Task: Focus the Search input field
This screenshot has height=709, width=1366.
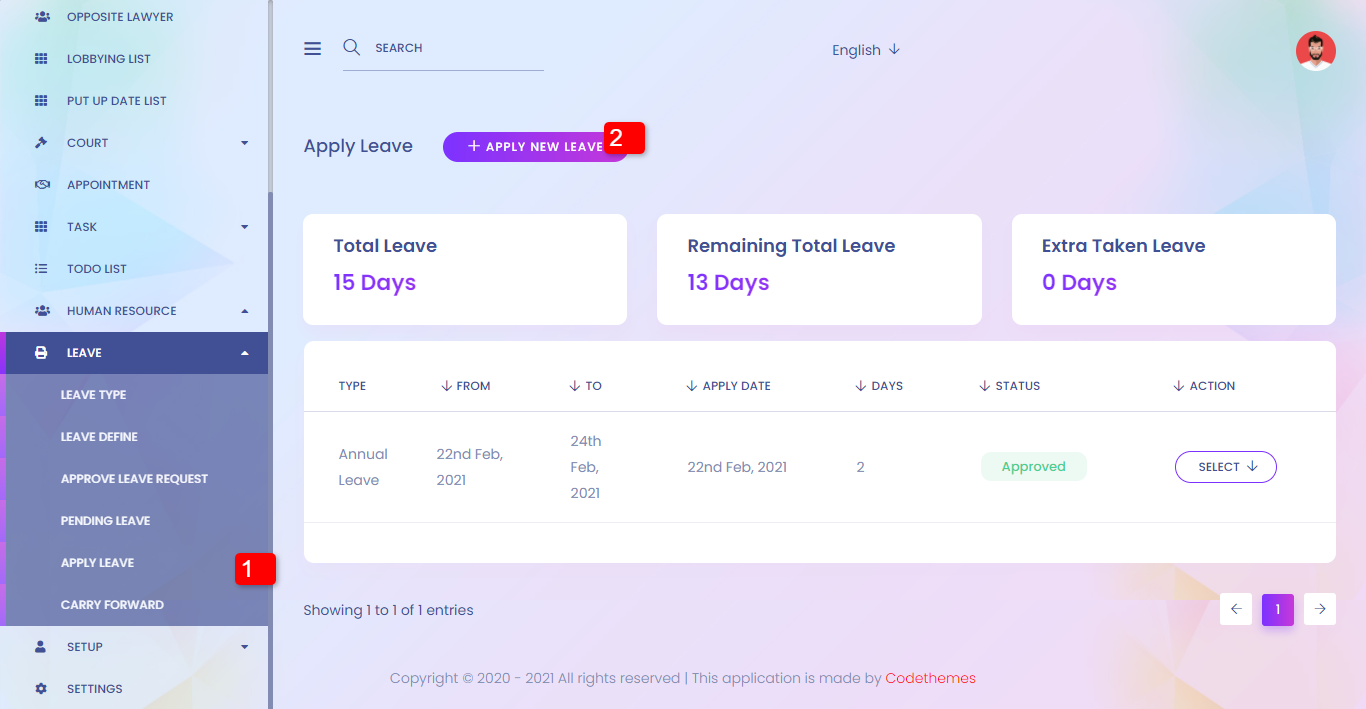Action: pos(455,48)
